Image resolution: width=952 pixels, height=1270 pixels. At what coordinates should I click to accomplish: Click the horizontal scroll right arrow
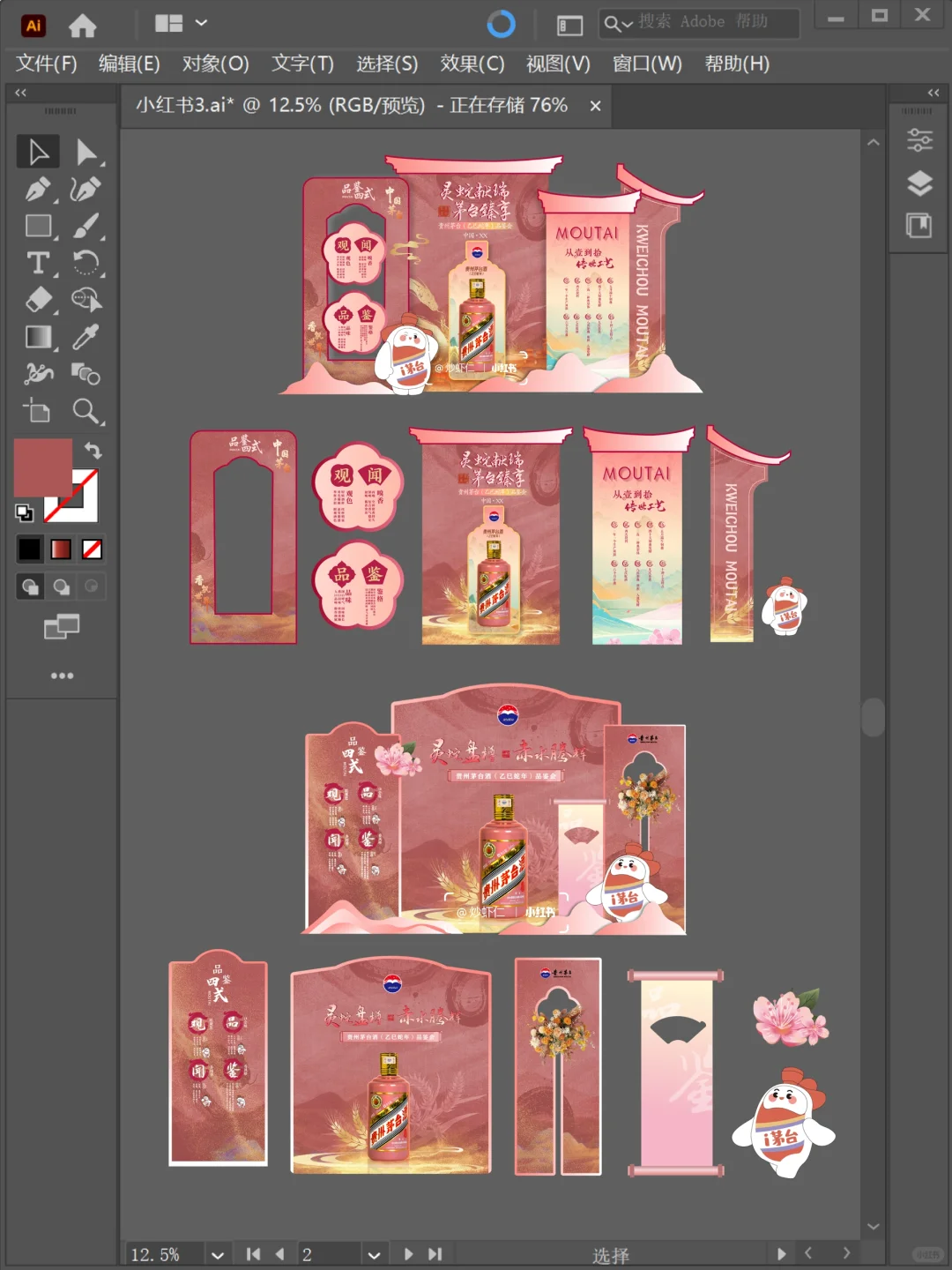point(846,1252)
